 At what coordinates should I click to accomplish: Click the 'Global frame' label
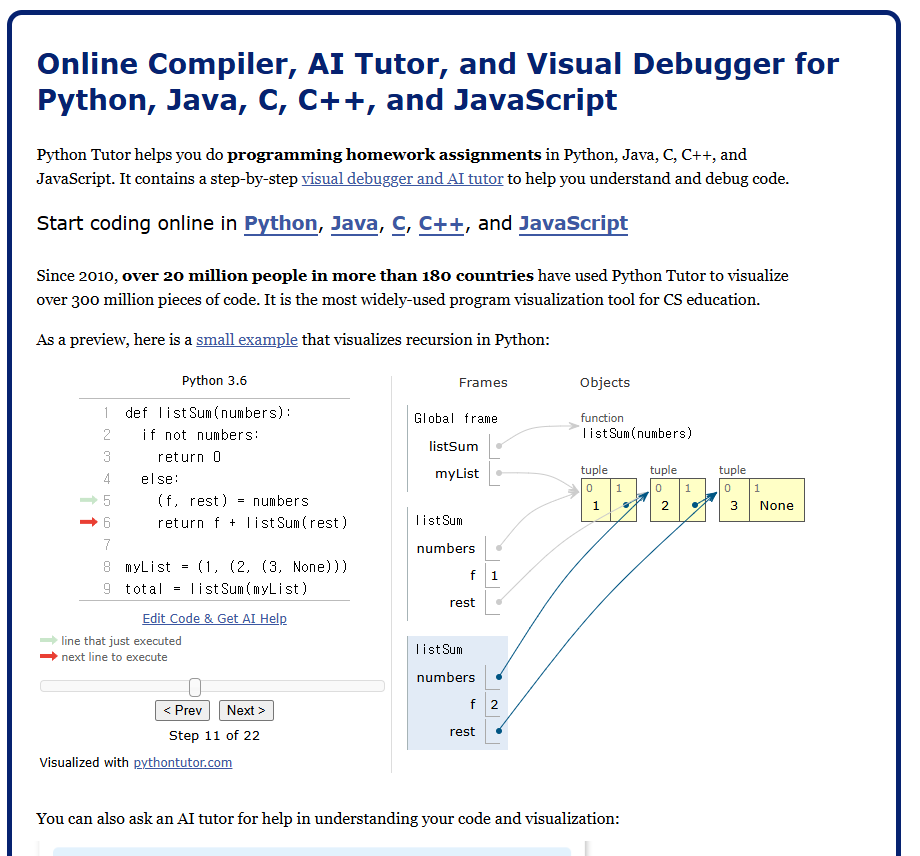[x=456, y=418]
